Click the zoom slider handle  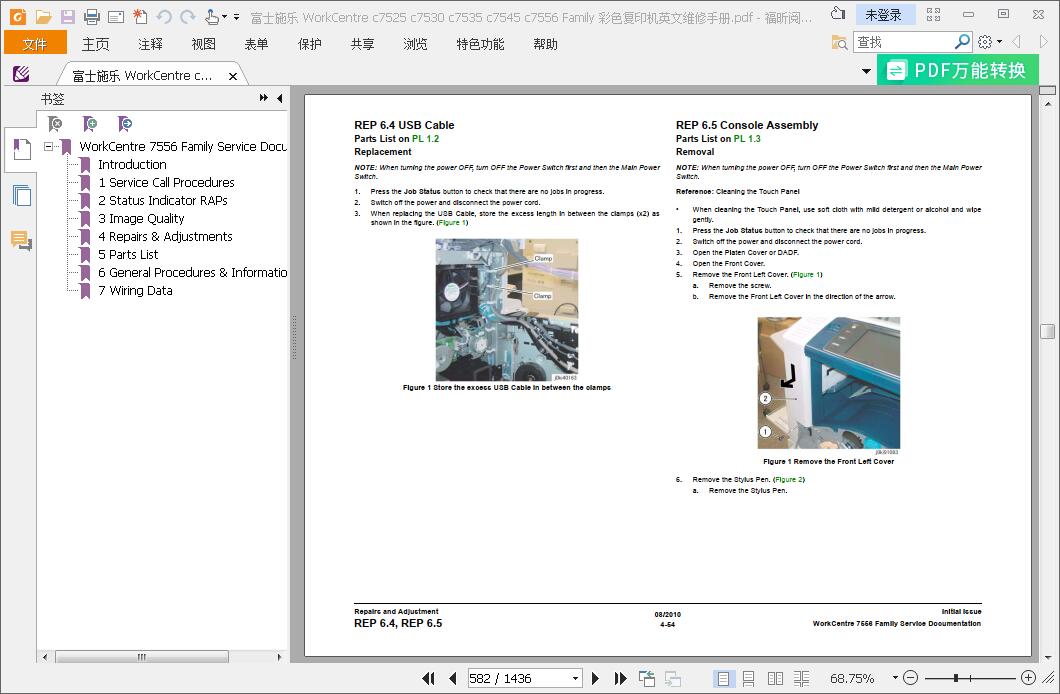[956, 677]
